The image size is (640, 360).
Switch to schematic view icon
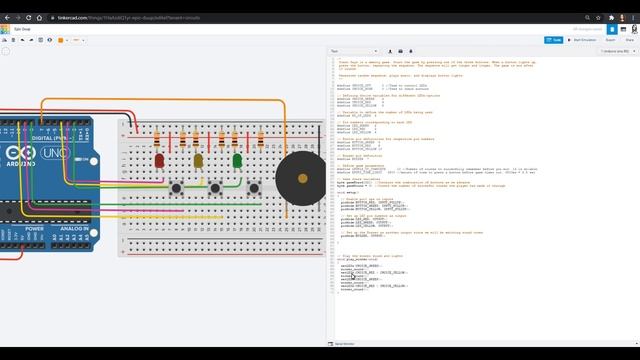(623, 29)
